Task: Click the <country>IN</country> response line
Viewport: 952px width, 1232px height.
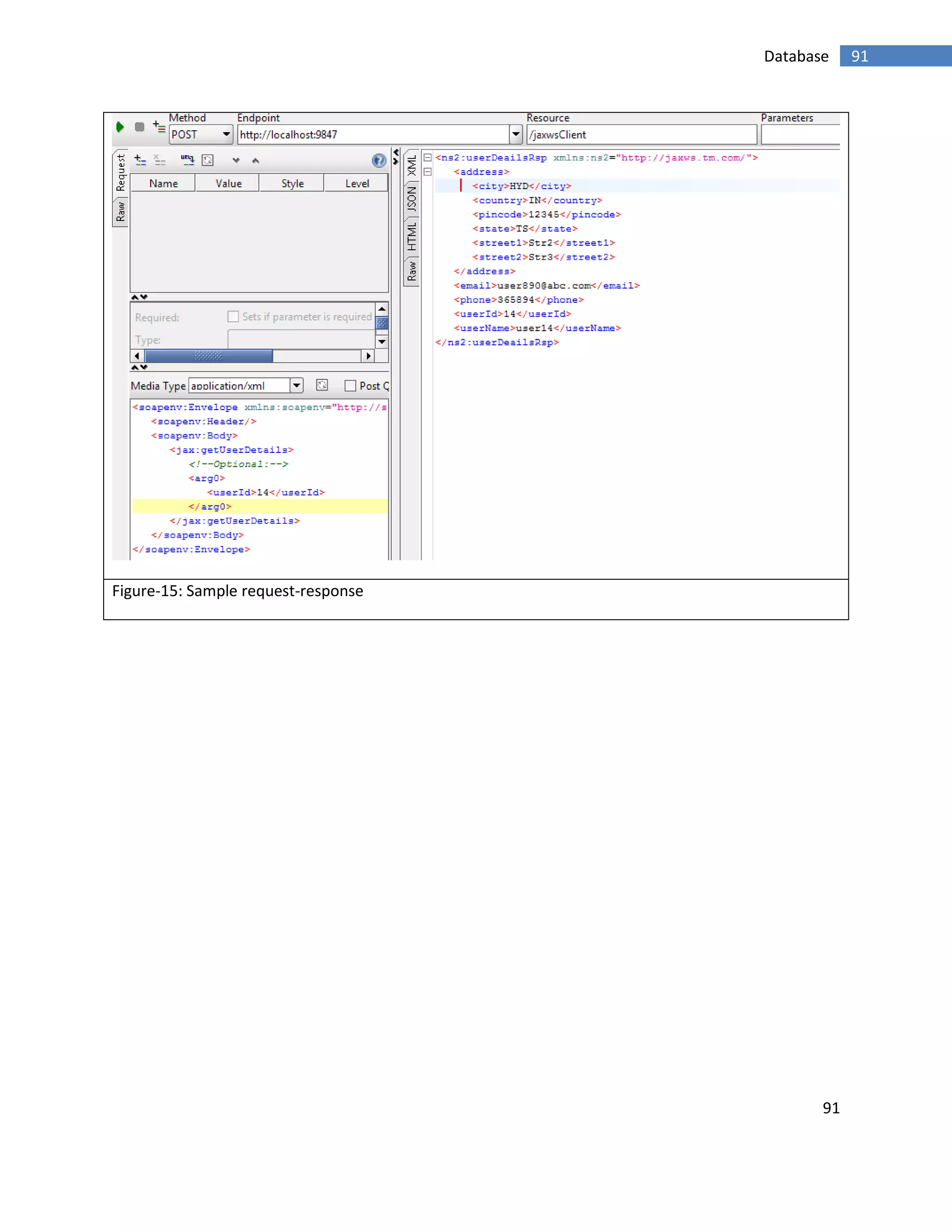Action: tap(537, 200)
